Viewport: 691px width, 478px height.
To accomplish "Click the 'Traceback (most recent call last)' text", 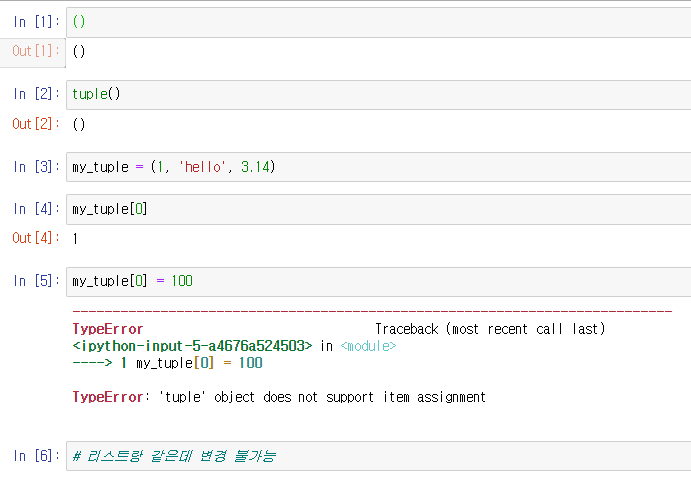I will (490, 329).
